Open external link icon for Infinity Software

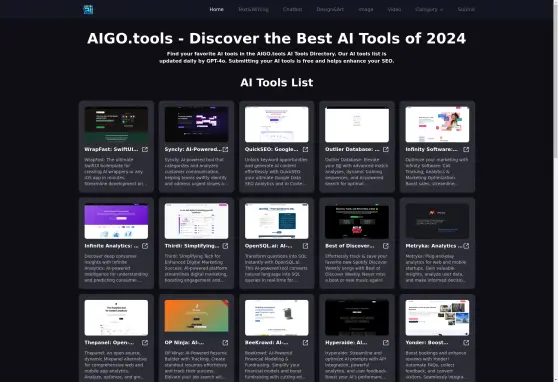466,150
